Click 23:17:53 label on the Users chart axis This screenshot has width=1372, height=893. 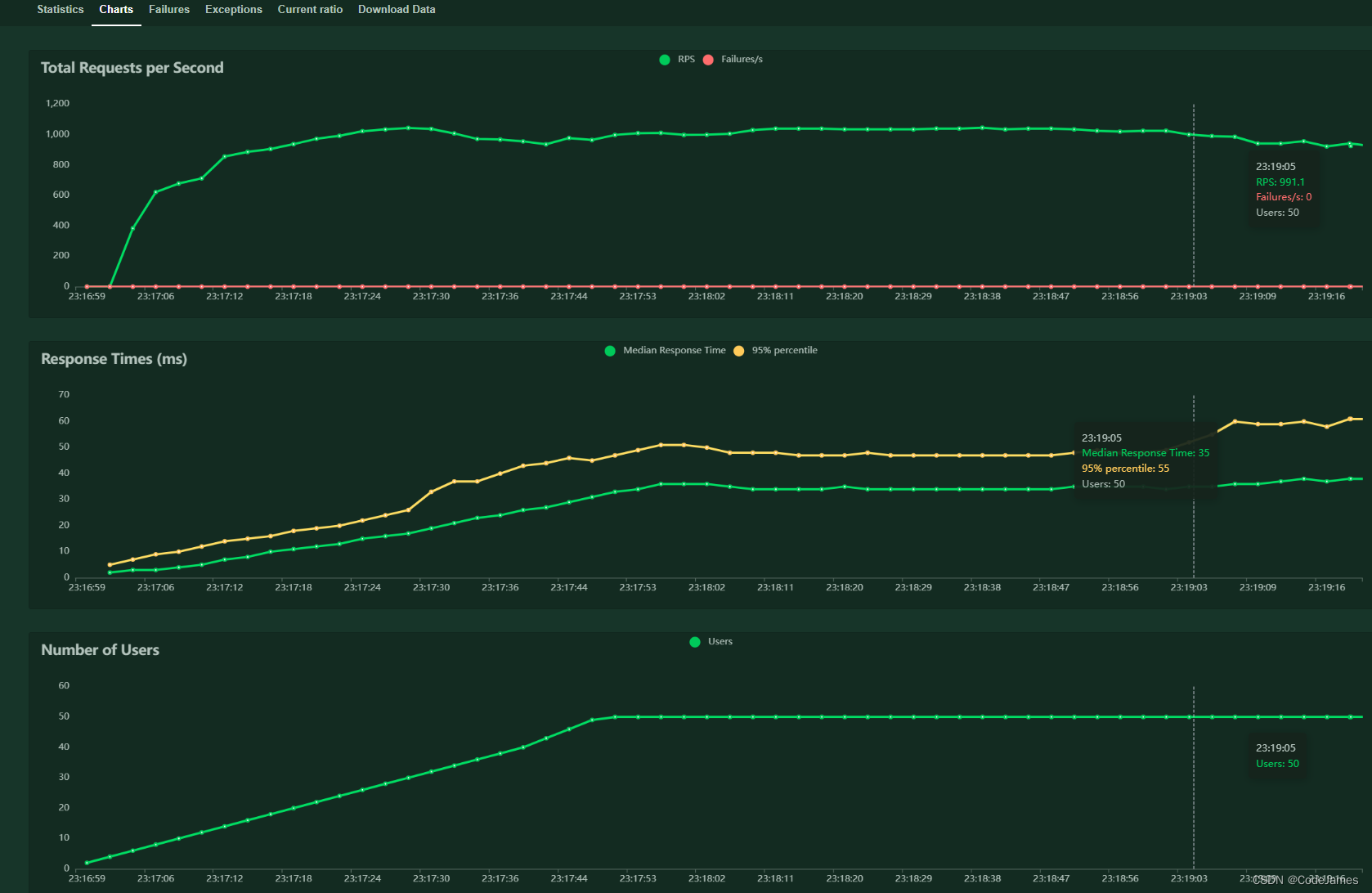[638, 878]
